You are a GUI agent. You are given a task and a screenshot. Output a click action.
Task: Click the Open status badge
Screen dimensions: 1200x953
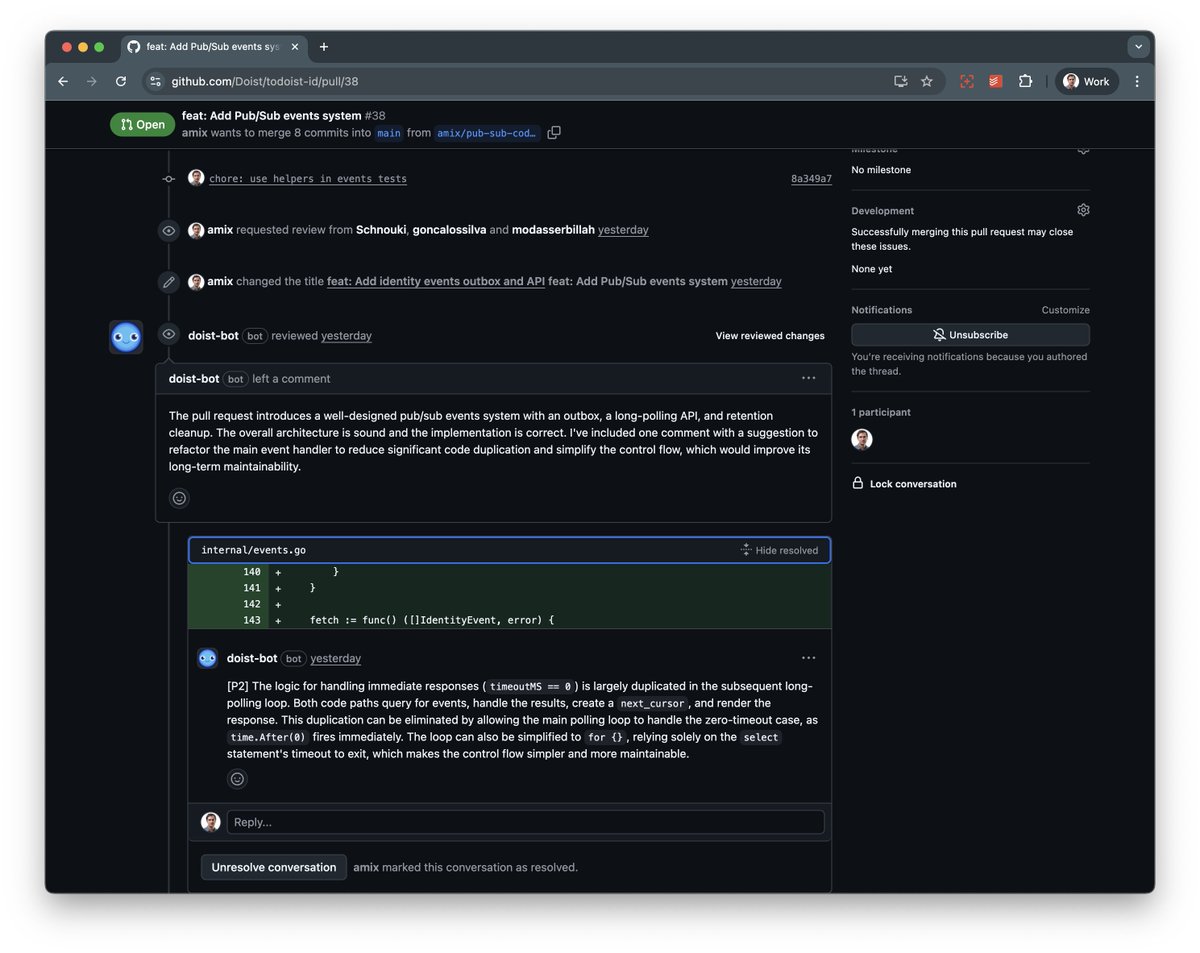[142, 125]
